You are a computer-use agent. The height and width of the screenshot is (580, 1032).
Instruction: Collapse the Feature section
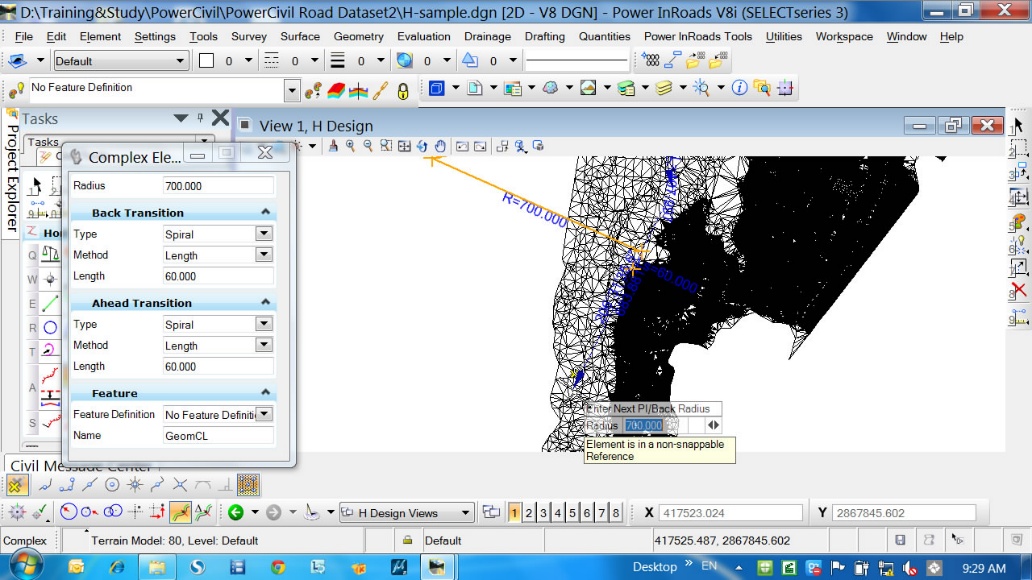(x=266, y=393)
